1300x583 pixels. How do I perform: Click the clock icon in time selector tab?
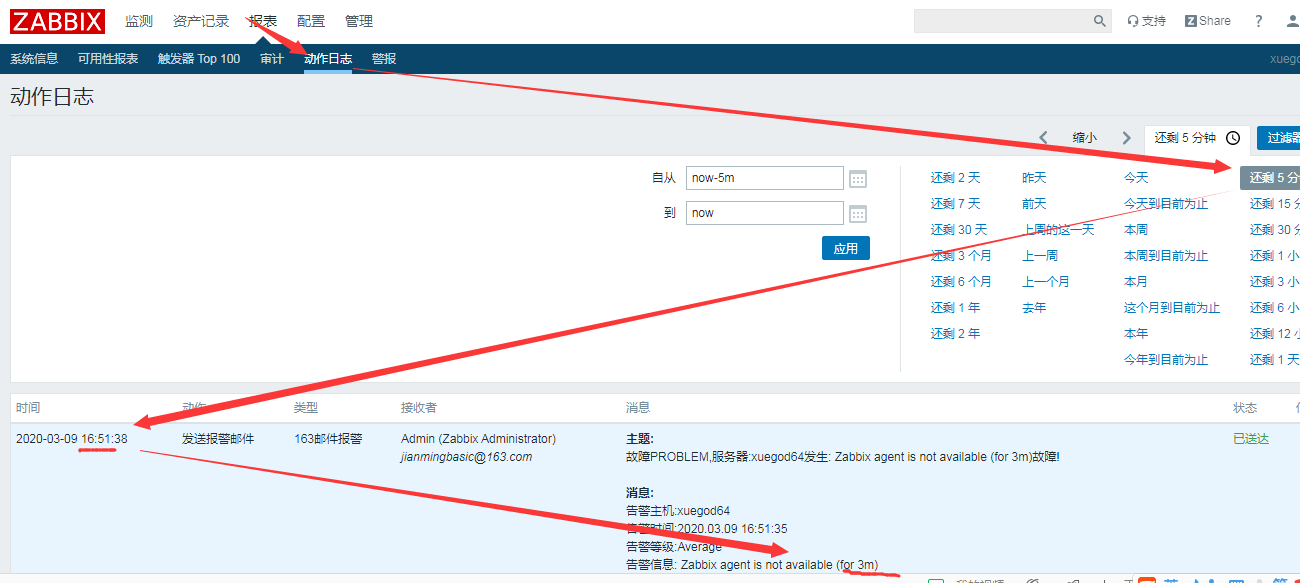coord(1233,138)
